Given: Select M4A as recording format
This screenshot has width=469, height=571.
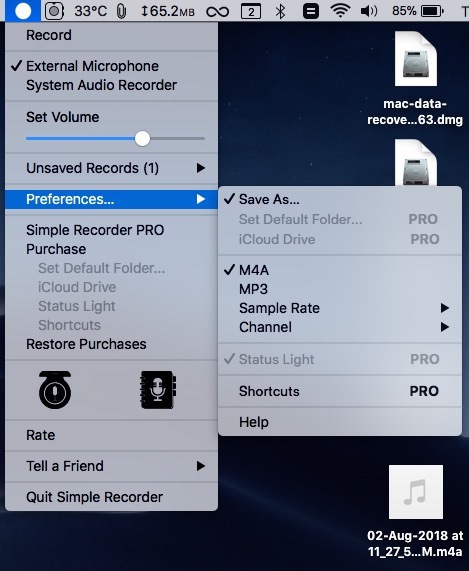Looking at the screenshot, I should coord(340,270).
